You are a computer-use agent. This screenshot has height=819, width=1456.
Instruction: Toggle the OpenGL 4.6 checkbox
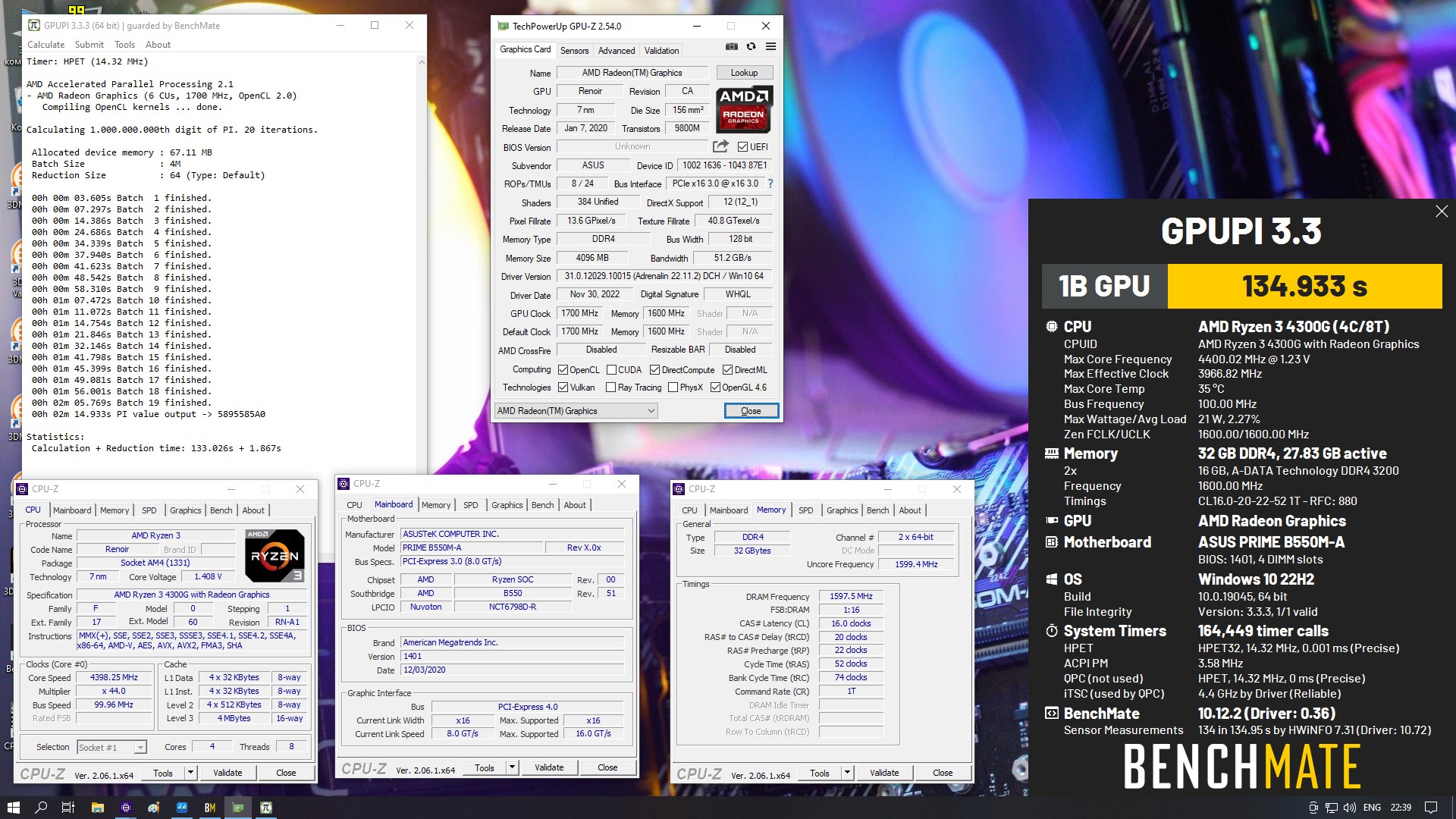click(715, 388)
